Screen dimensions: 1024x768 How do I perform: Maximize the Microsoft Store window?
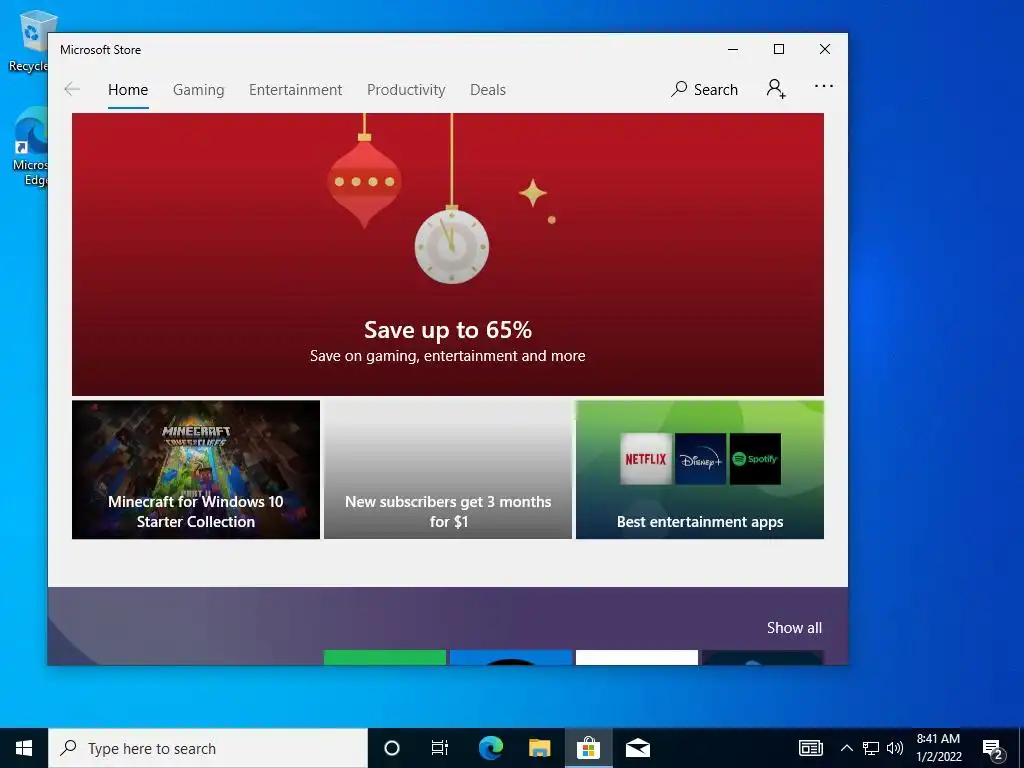click(778, 50)
